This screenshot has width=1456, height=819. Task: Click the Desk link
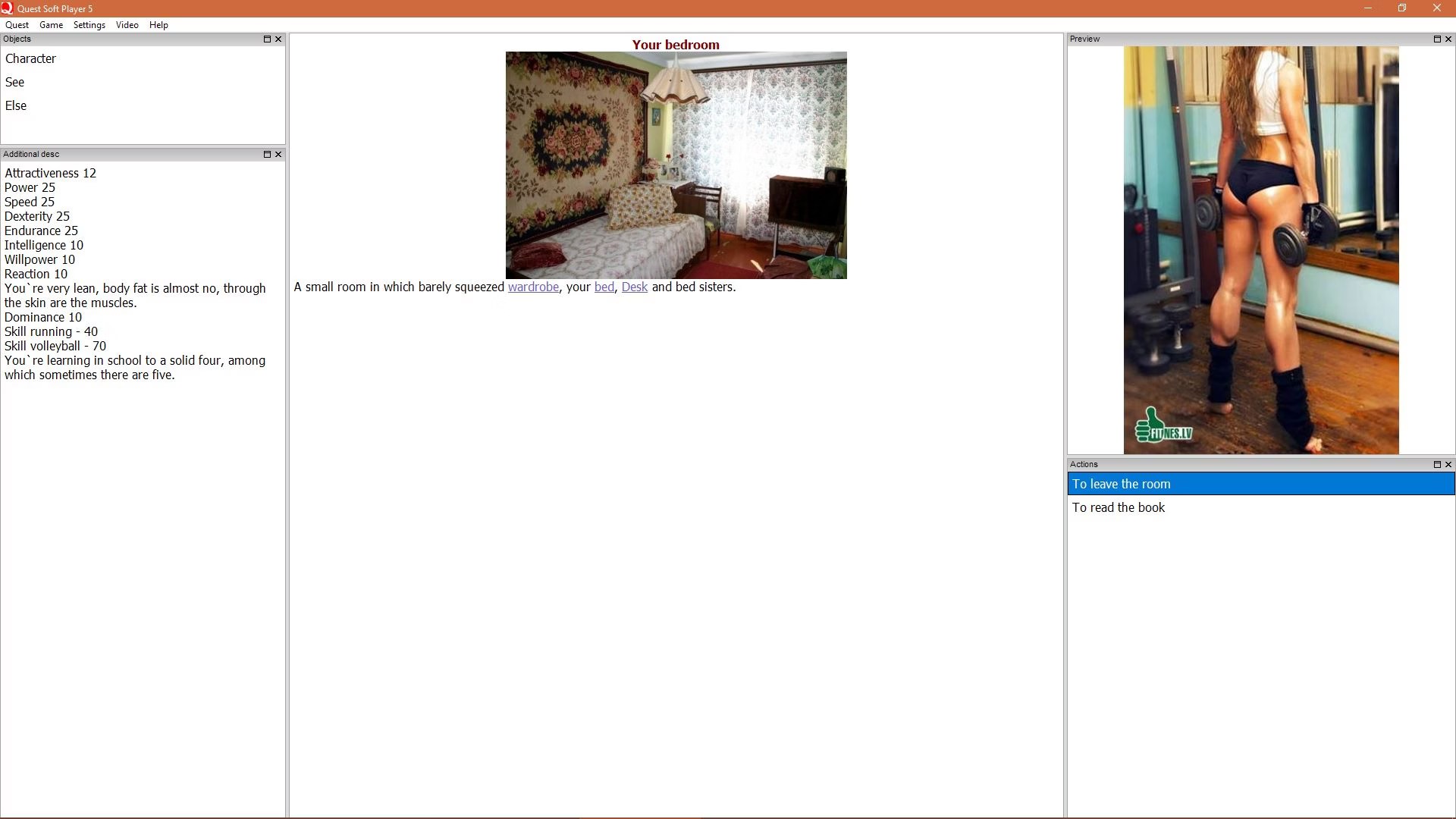(634, 287)
